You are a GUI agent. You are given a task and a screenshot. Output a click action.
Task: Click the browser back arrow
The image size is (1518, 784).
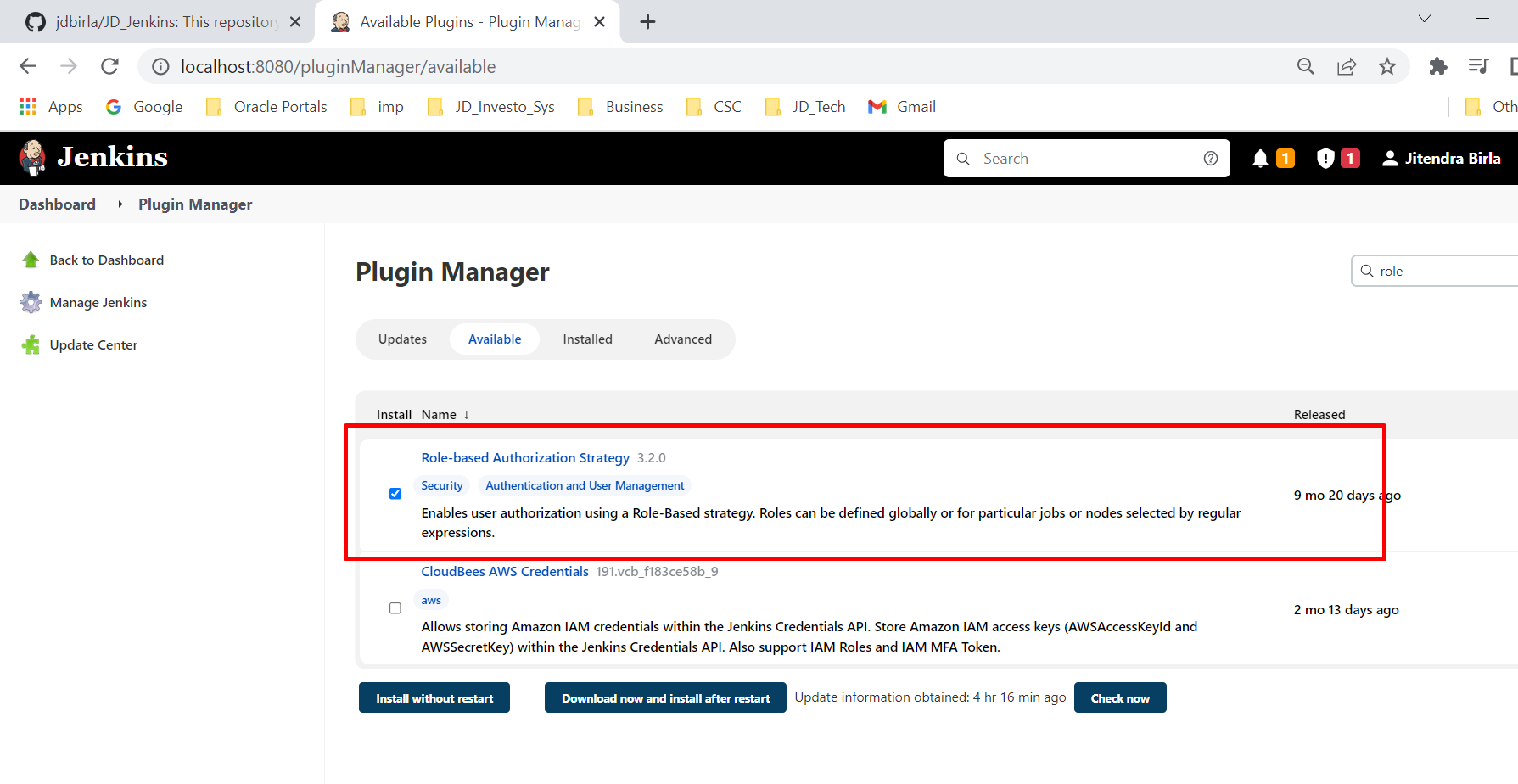pos(28,66)
